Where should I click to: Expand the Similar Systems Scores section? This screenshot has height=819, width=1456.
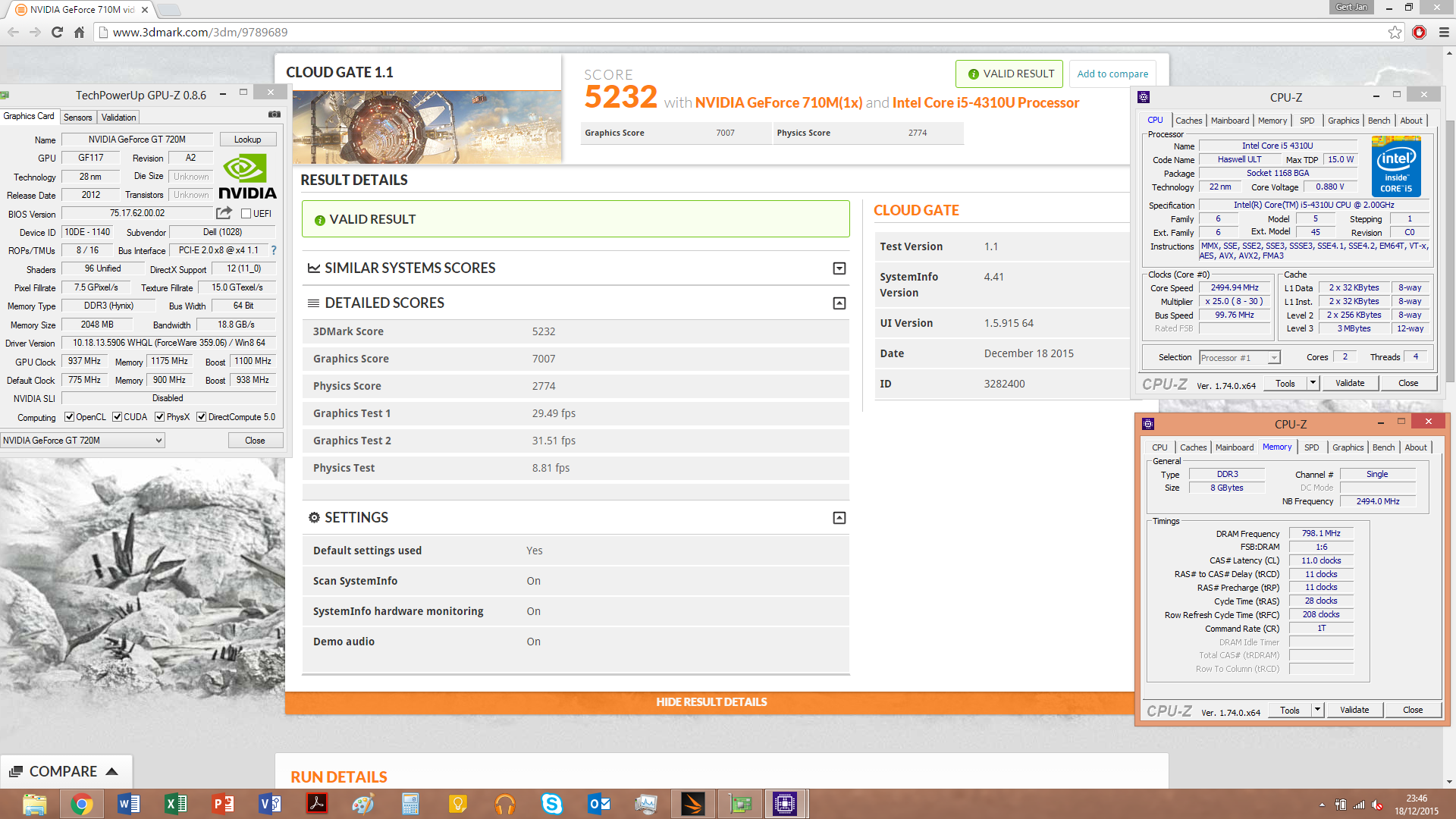click(839, 268)
